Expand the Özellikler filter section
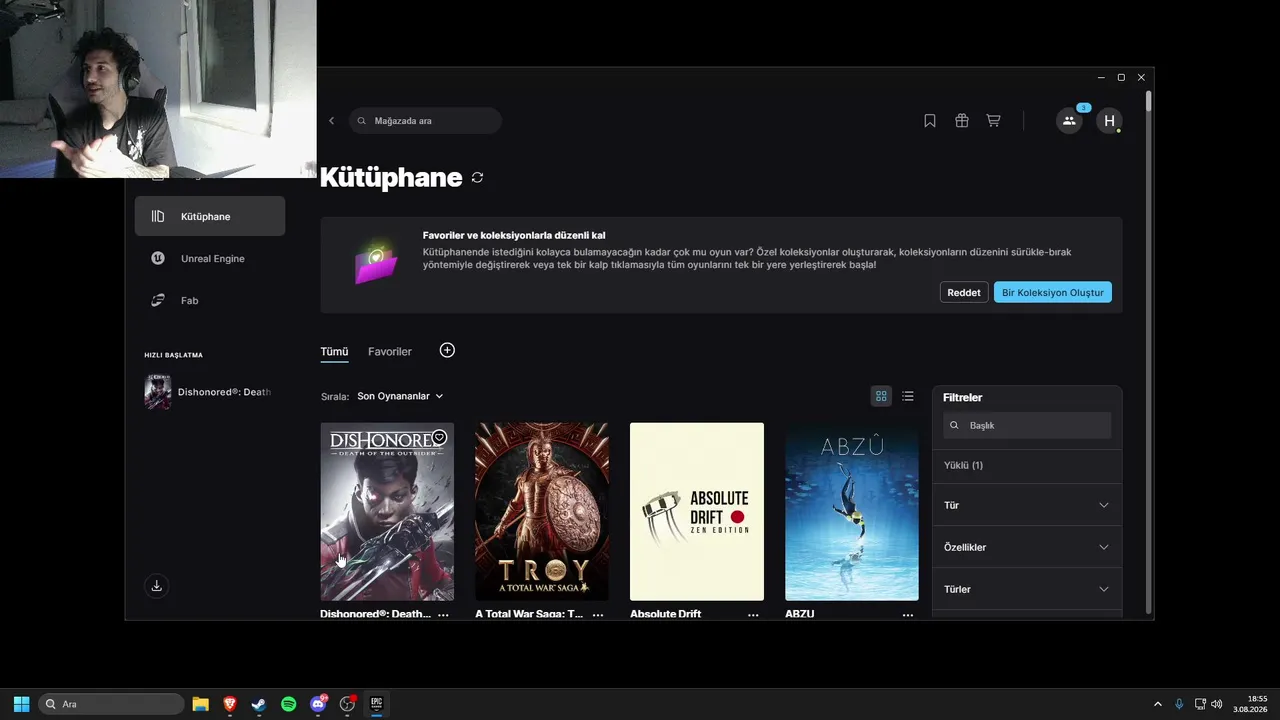This screenshot has height=720, width=1280. click(1027, 547)
